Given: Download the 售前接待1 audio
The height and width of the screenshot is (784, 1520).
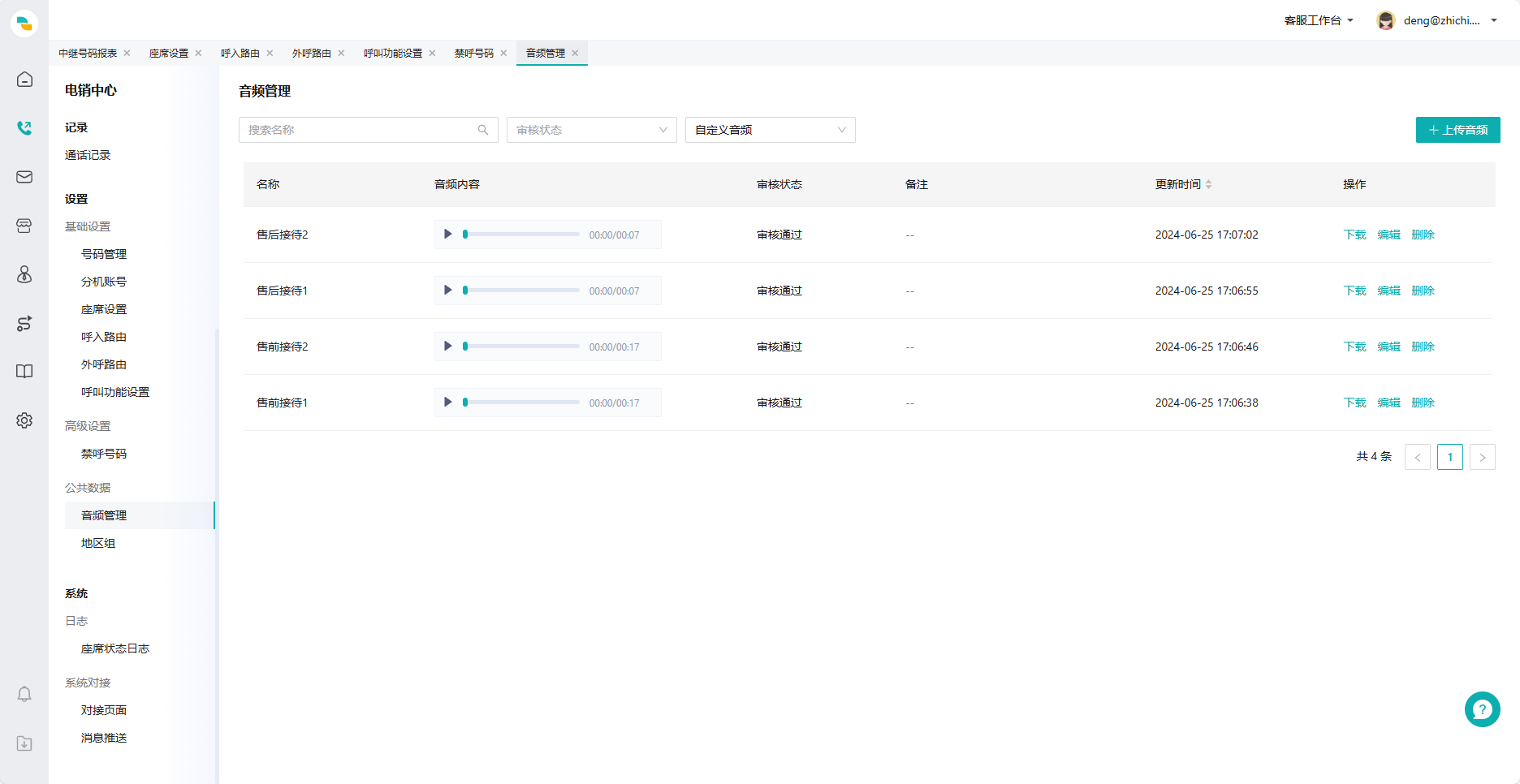Looking at the screenshot, I should (x=1355, y=403).
